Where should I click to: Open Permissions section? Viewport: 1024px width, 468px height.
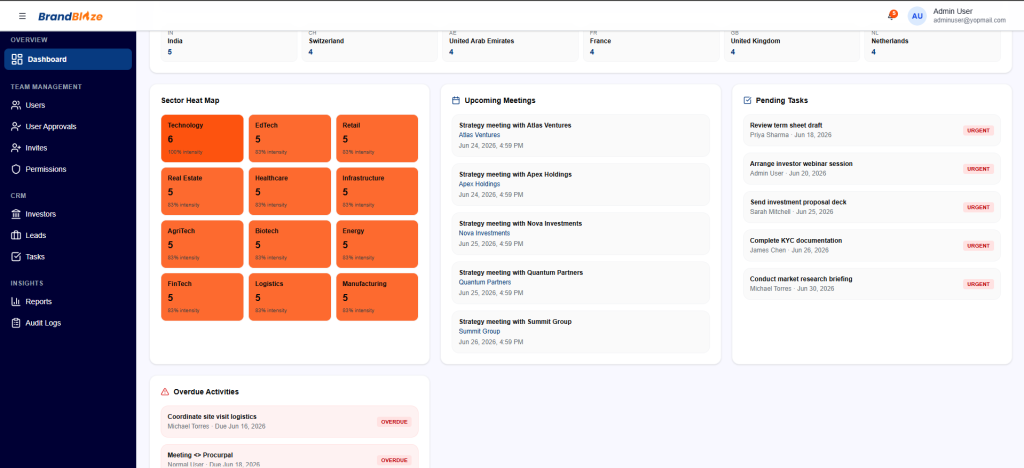(x=68, y=169)
